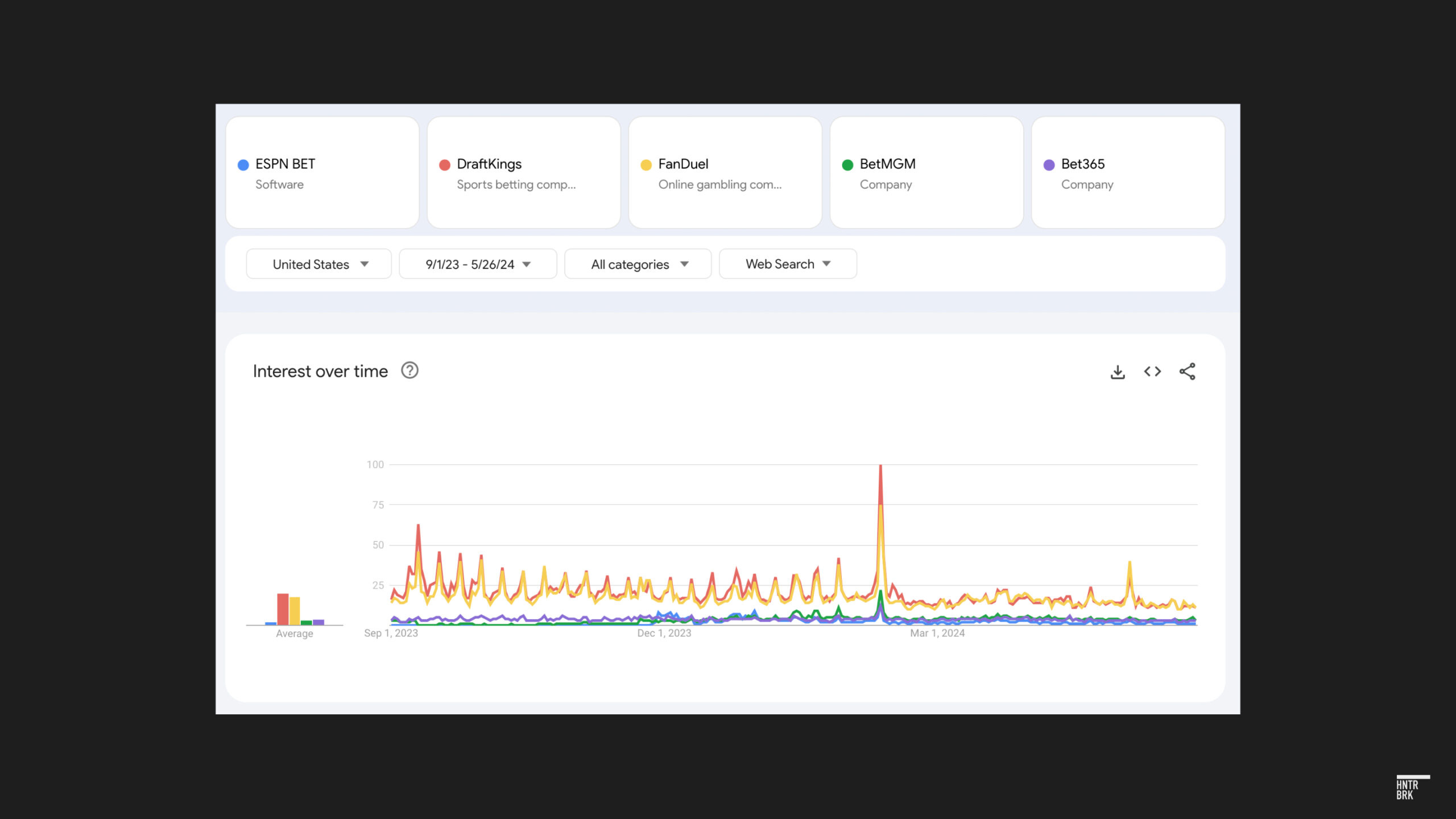Open the 9/1/23 - 5/26/24 date range dropdown
1456x819 pixels.
click(x=478, y=264)
